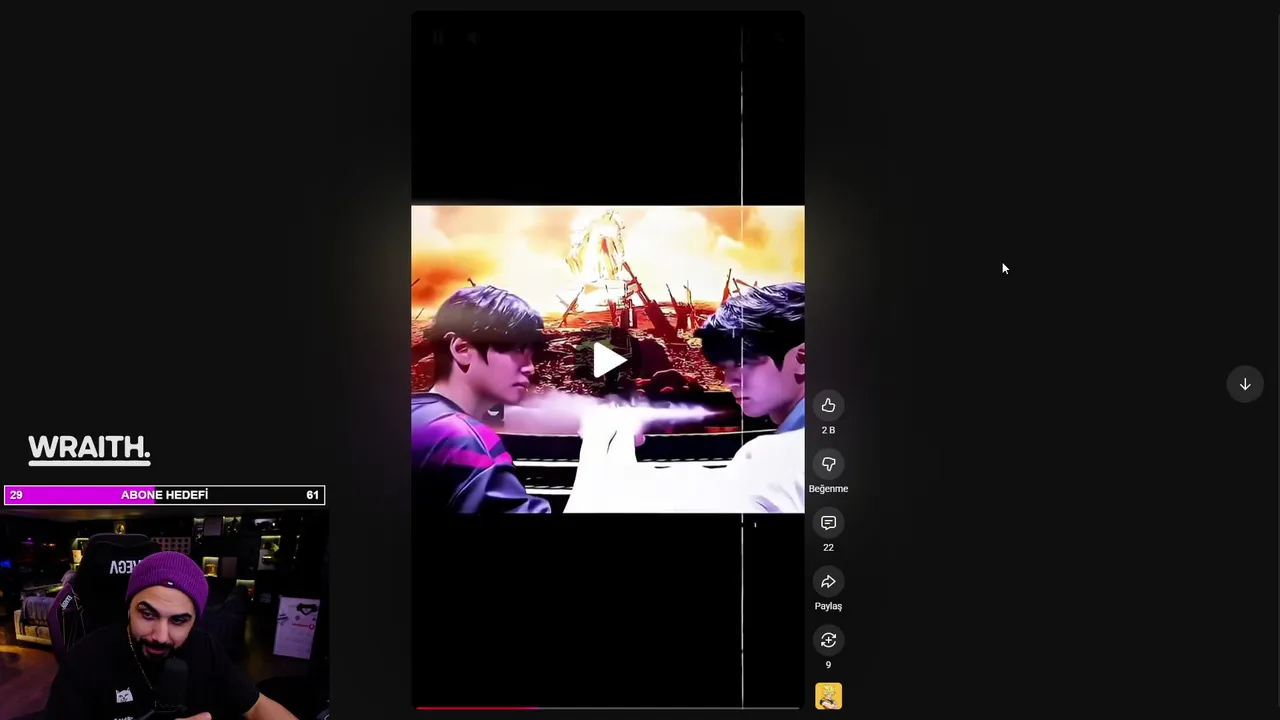Viewport: 1280px width, 720px height.
Task: Open the remix option with count 9
Action: [x=828, y=640]
